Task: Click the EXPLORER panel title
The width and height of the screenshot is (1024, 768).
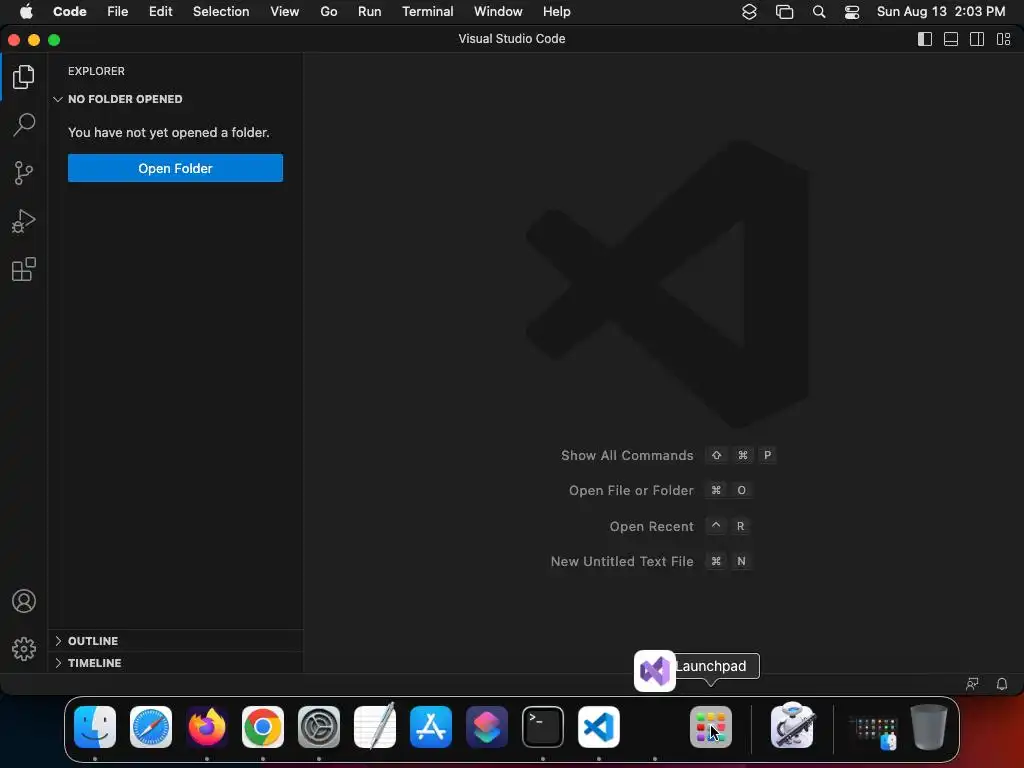Action: (96, 71)
